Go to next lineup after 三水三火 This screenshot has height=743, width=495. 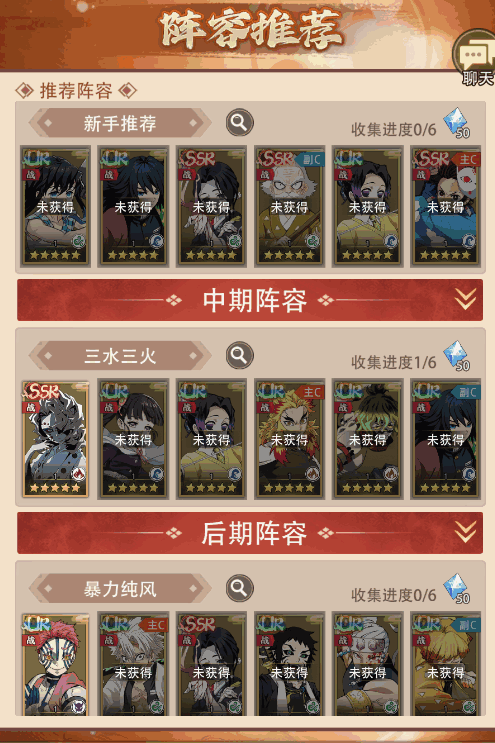tap(196, 356)
